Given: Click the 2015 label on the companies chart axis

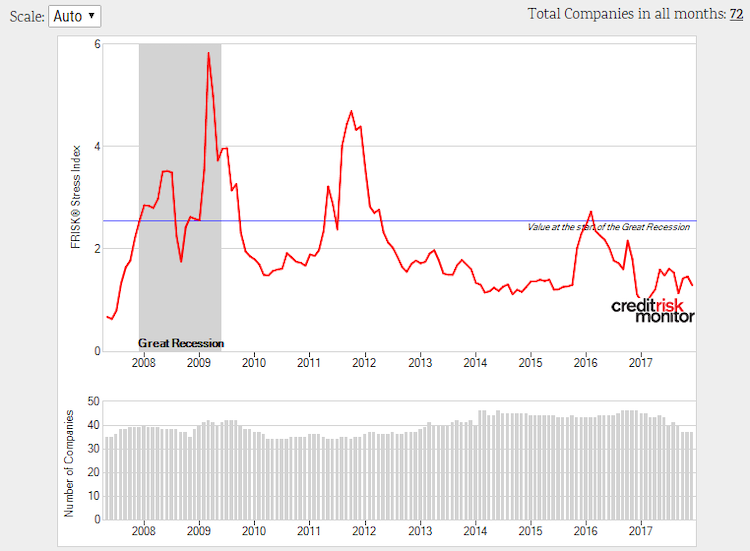Looking at the screenshot, I should click(530, 531).
